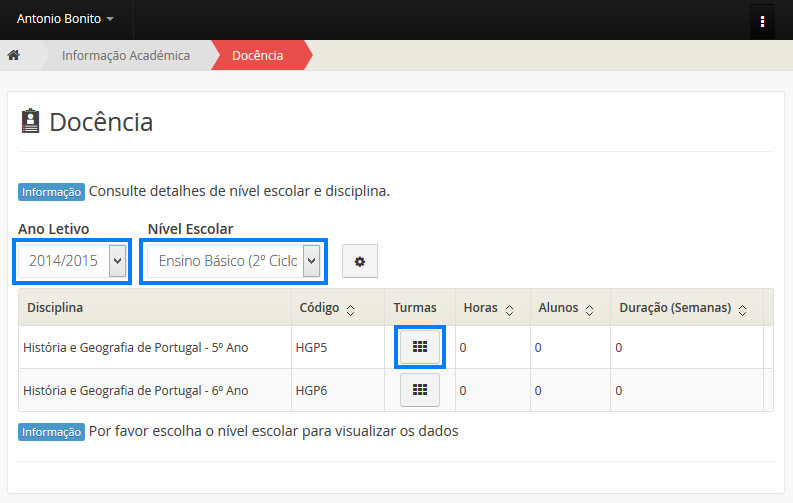Click the Alunos count for HGP5
The width and height of the screenshot is (793, 503).
pyautogui.click(x=538, y=348)
